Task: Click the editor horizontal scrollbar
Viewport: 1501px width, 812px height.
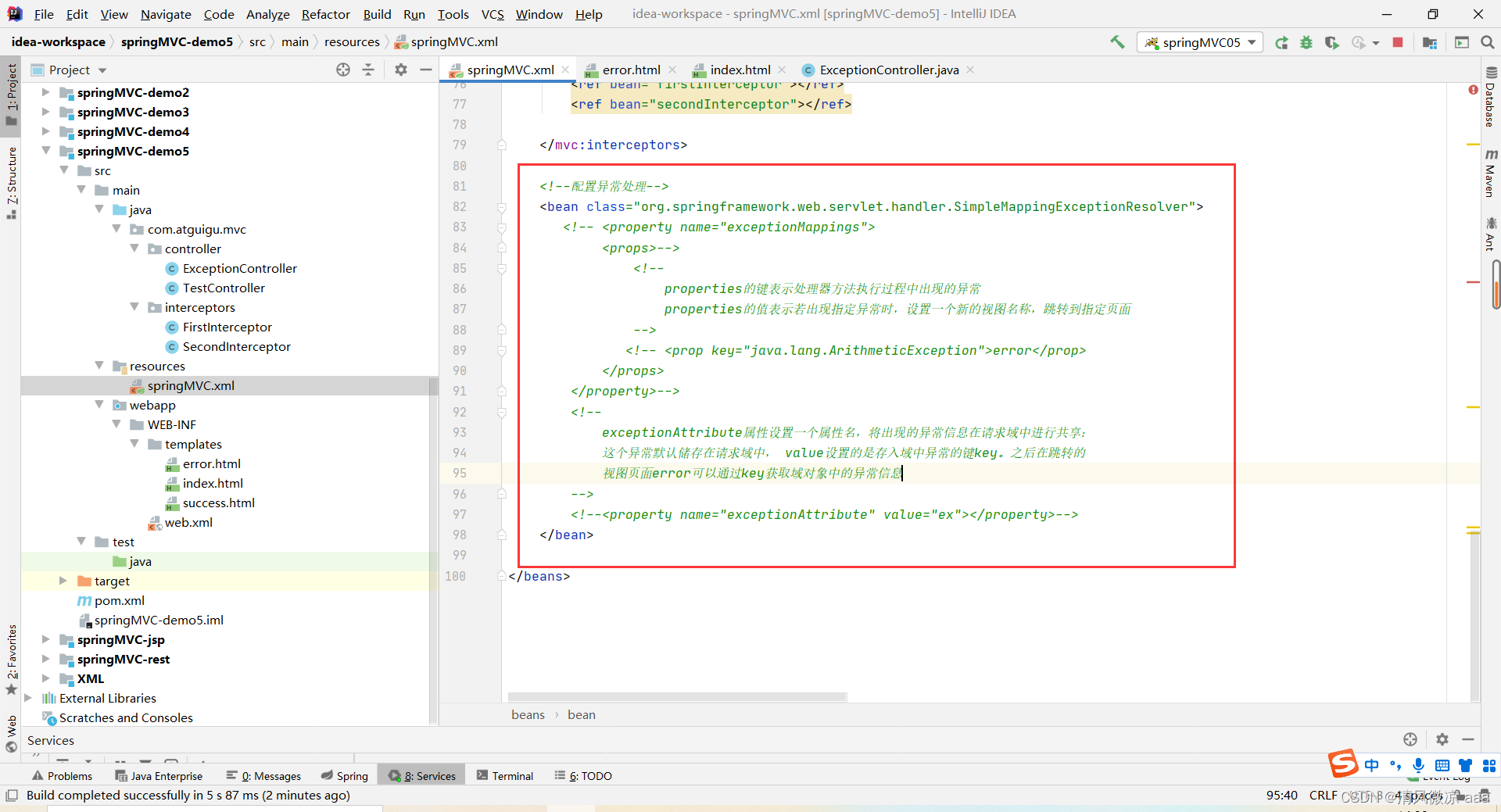Action: 677,696
